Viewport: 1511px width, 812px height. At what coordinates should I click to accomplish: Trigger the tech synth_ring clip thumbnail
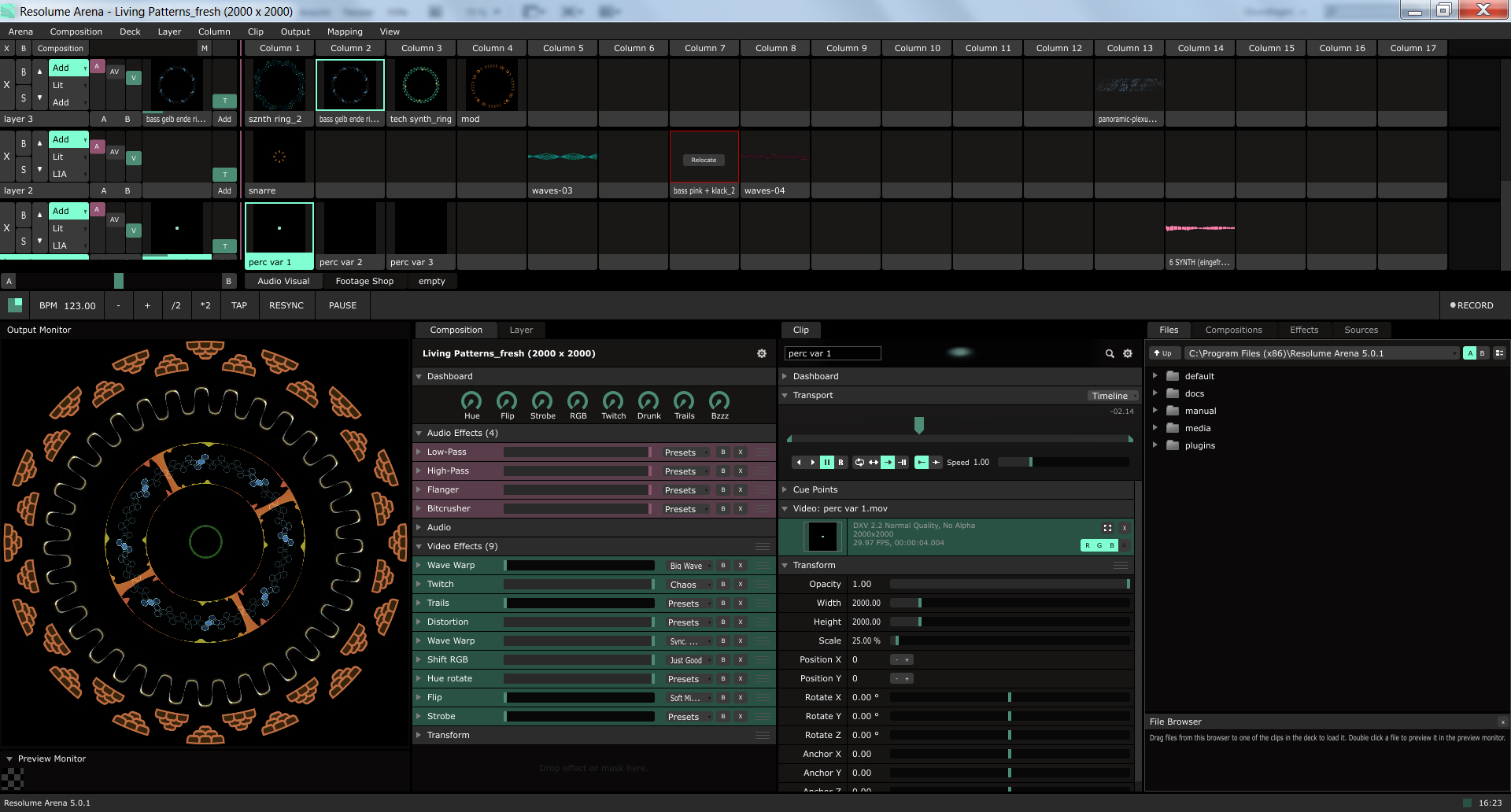420,85
